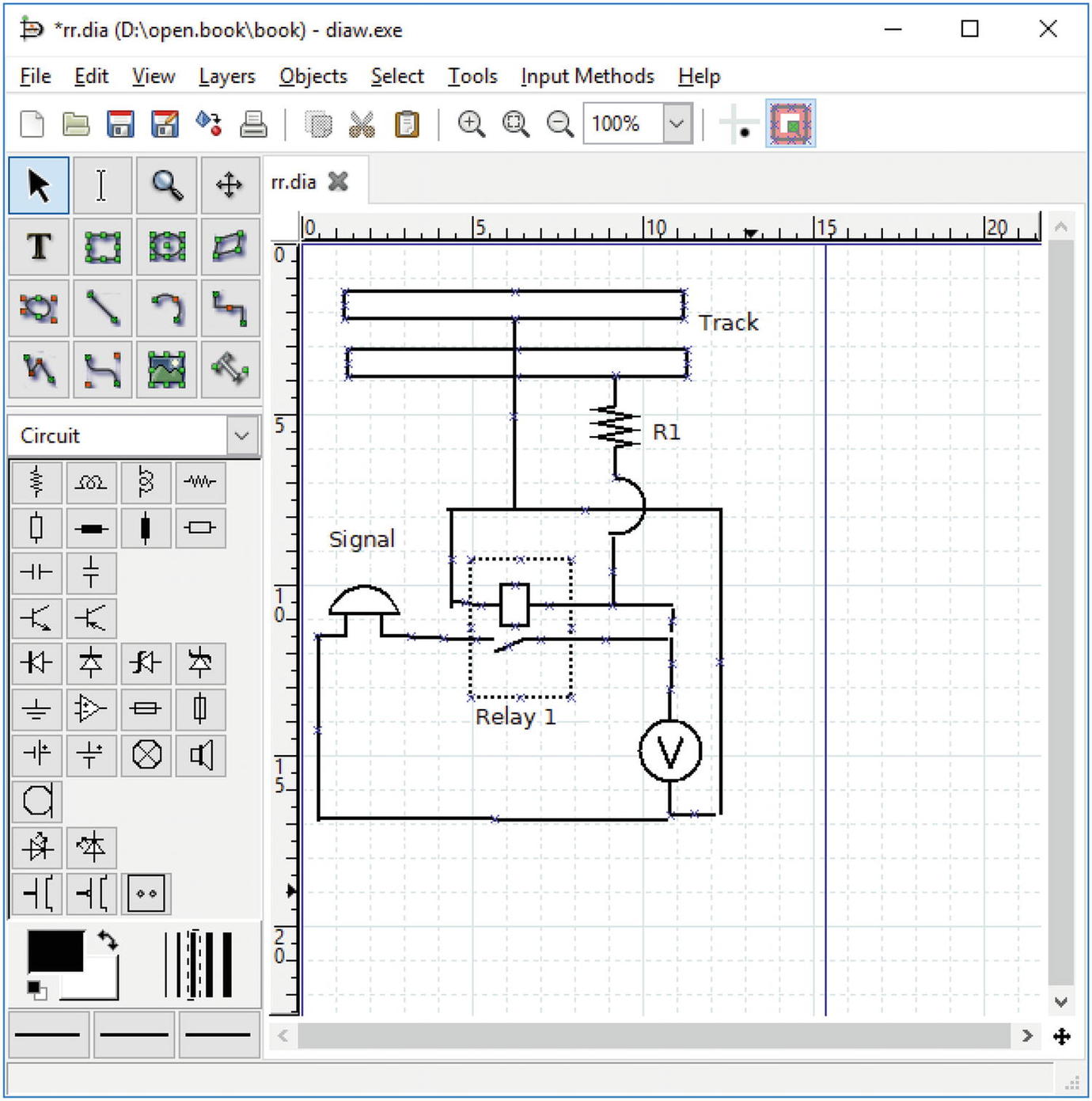Click the Open file folder icon

pos(76,124)
